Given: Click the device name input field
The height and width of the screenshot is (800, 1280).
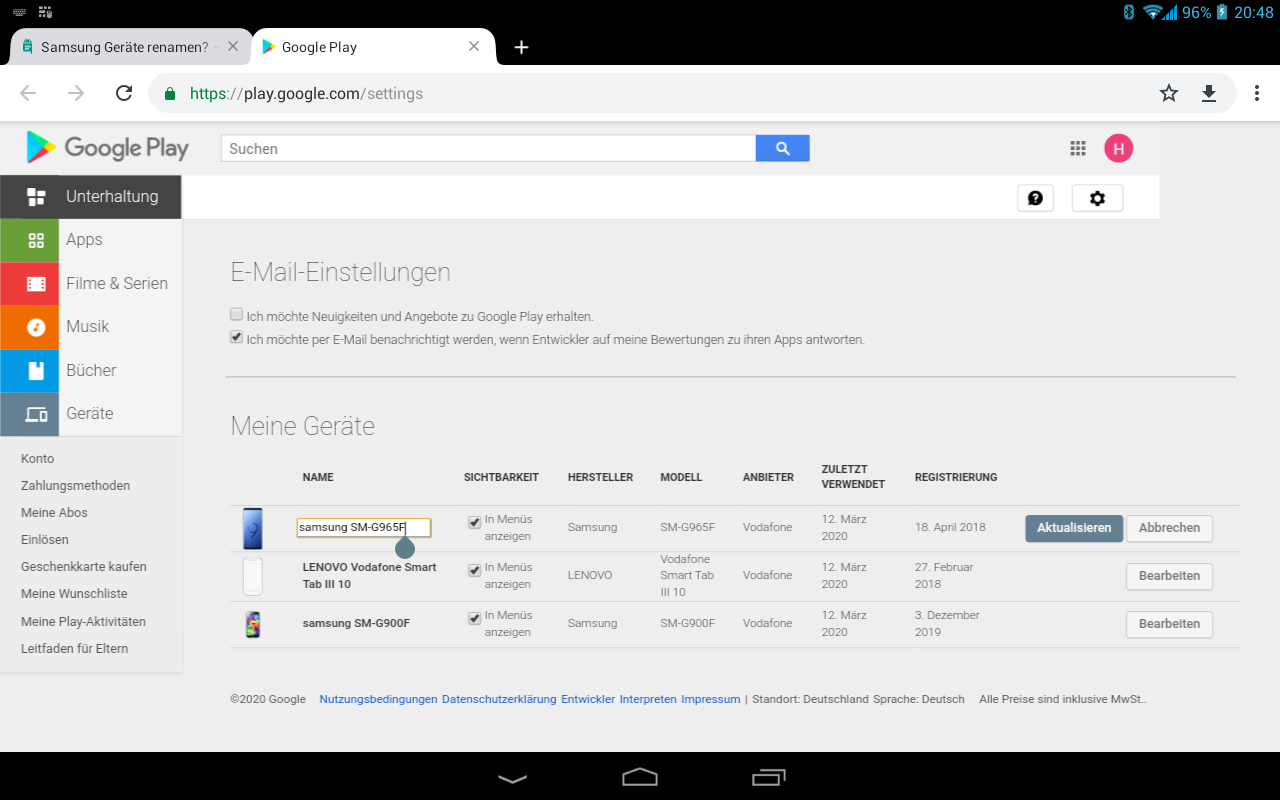Looking at the screenshot, I should click(x=364, y=527).
